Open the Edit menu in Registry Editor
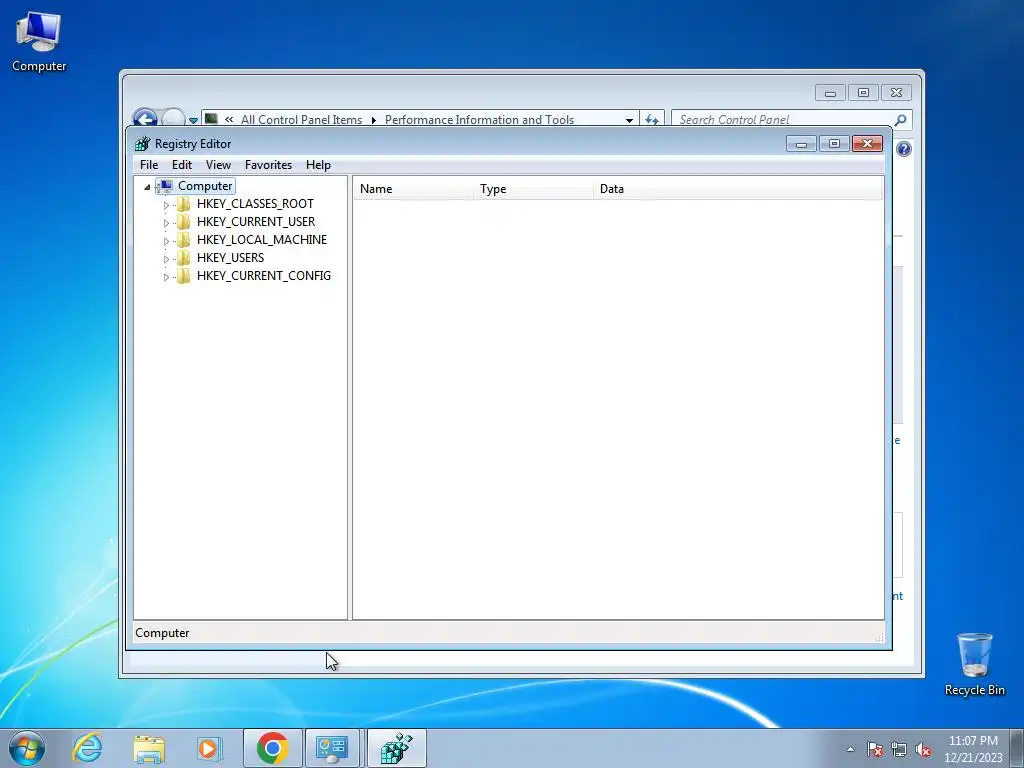This screenshot has height=768, width=1024. coord(182,165)
